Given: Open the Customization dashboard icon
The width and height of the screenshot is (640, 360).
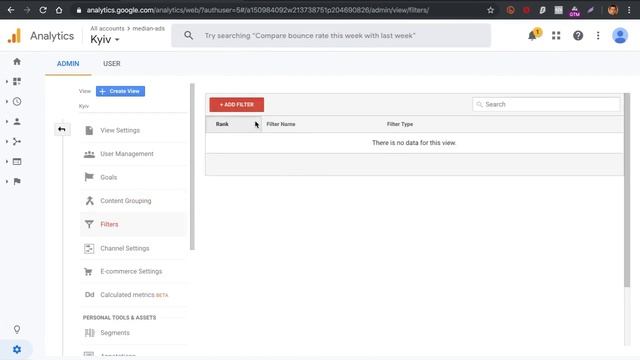Looking at the screenshot, I should click(x=17, y=82).
